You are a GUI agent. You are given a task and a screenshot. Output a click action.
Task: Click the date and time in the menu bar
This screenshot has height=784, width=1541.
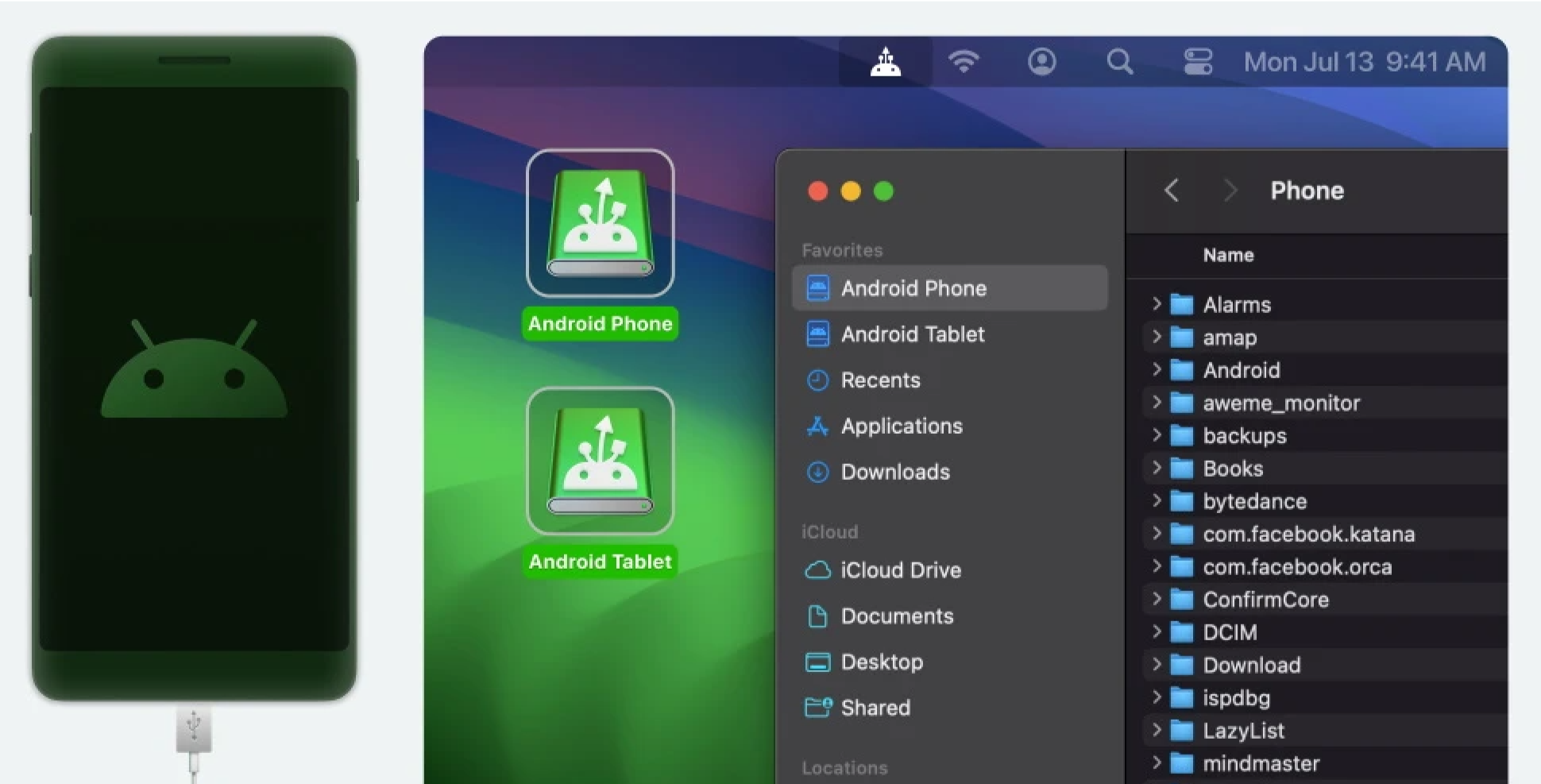(1364, 61)
